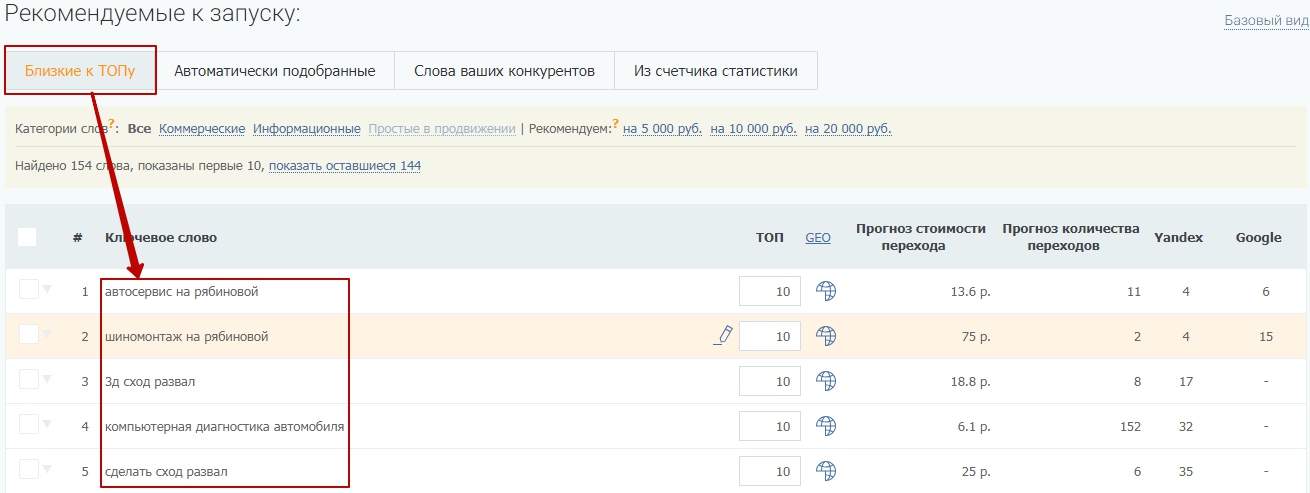The image size is (1310, 493).
Task: Expand arrow next to row 4 checkbox
Action: coord(46,425)
